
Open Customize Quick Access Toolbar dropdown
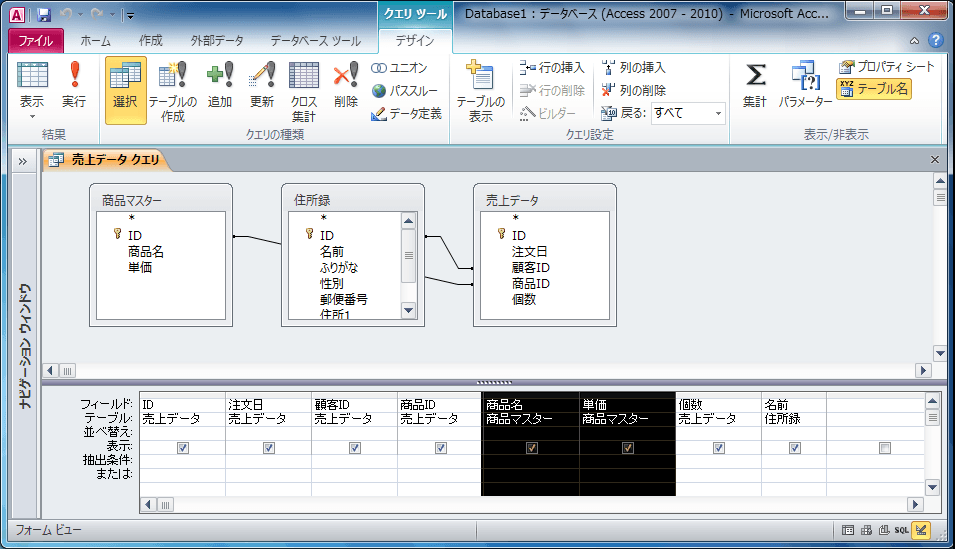click(130, 15)
